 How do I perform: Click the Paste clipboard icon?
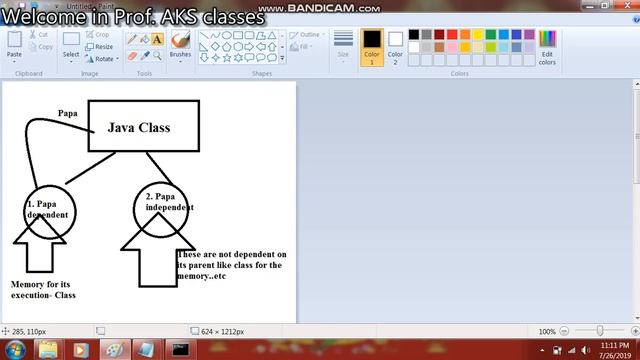coord(15,39)
